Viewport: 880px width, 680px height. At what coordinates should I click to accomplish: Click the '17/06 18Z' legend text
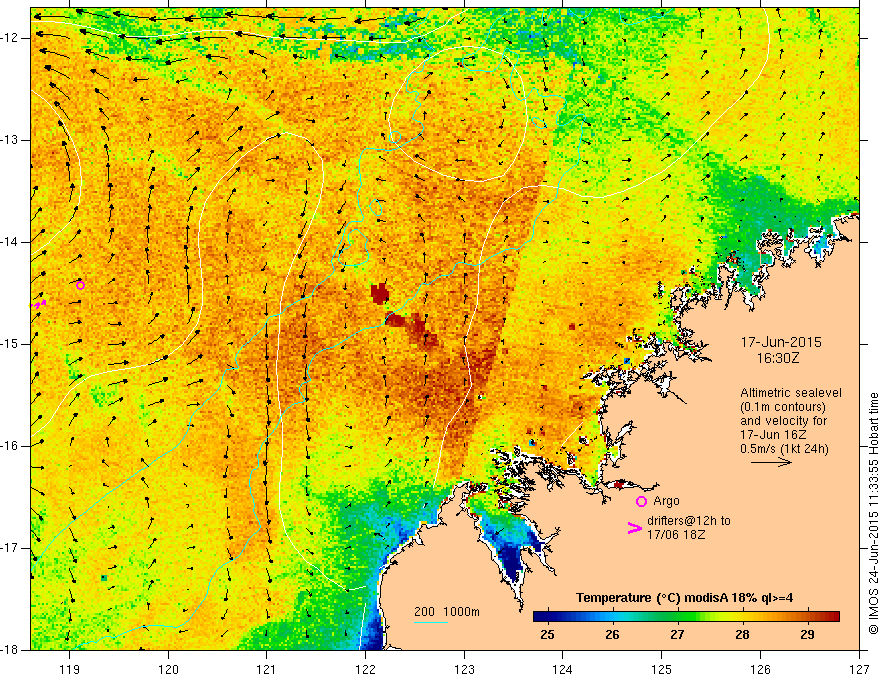(676, 535)
